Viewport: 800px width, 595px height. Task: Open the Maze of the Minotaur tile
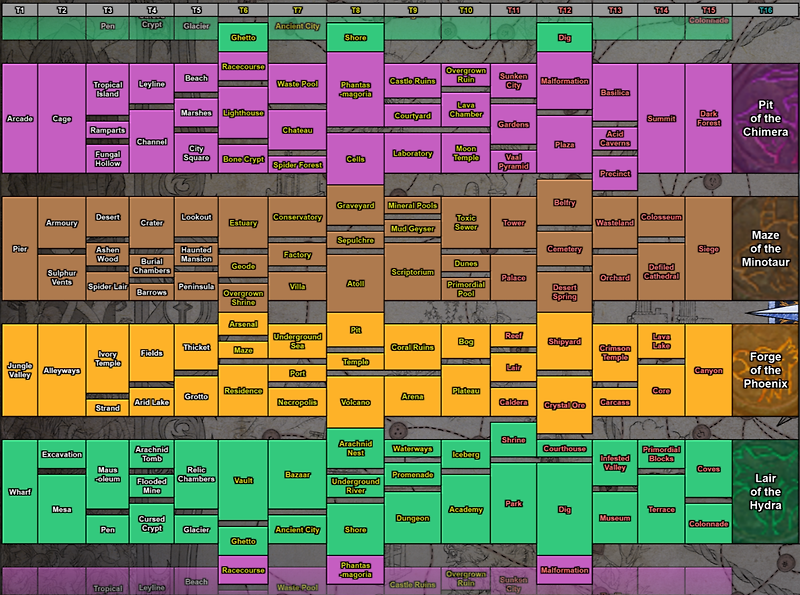click(x=765, y=249)
